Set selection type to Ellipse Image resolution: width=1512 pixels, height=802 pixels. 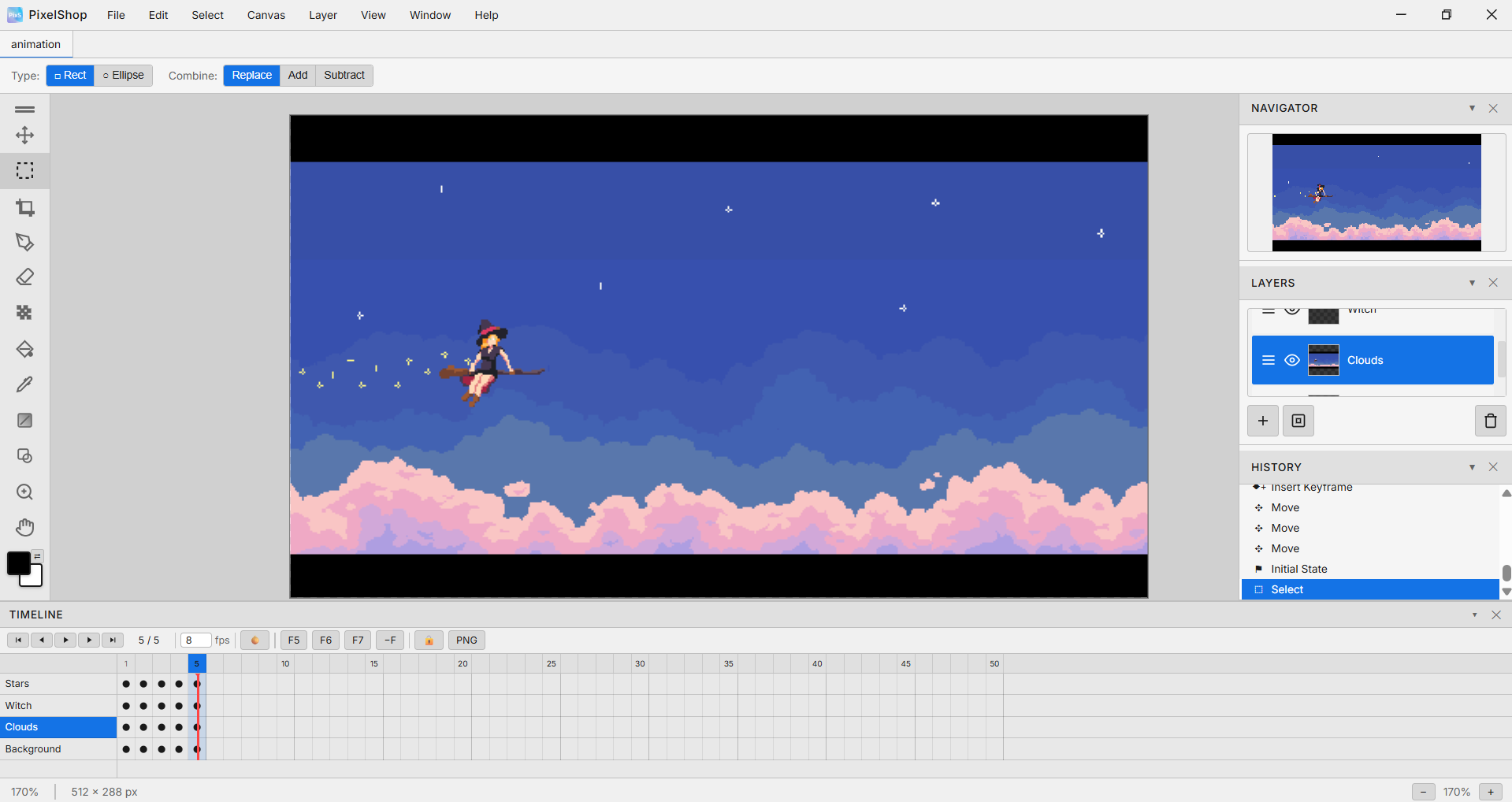coord(124,75)
